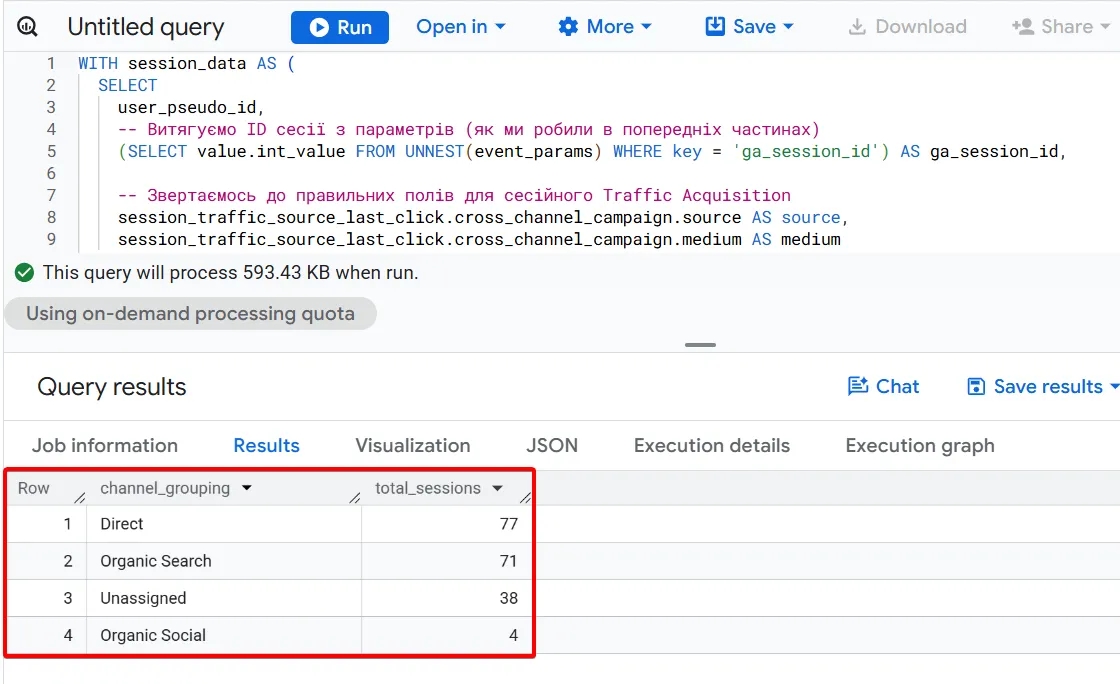Click the add-person Share icon

[1023, 27]
